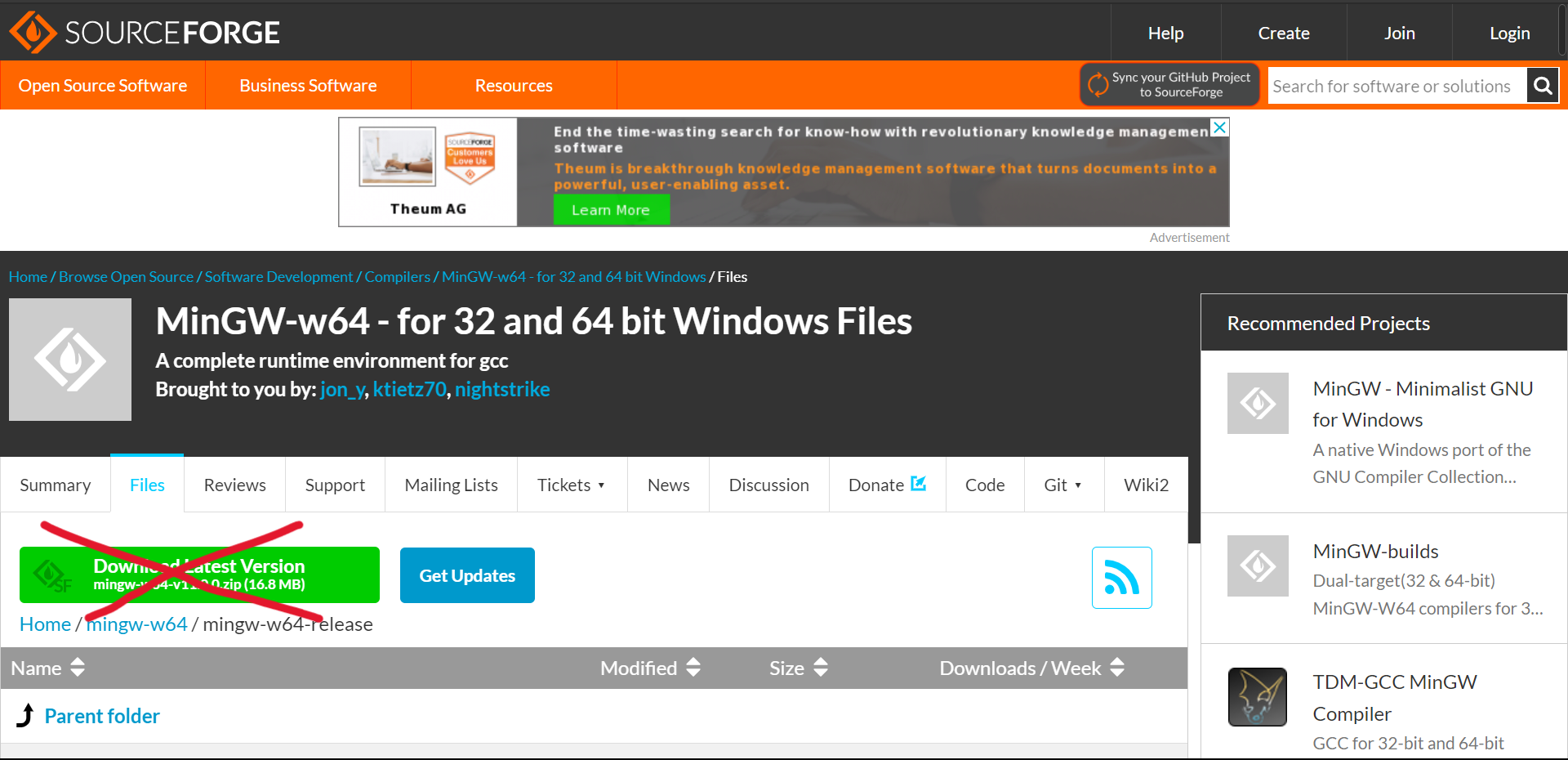Open MinGW-builds project icon
Image resolution: width=1568 pixels, height=760 pixels.
coord(1258,566)
